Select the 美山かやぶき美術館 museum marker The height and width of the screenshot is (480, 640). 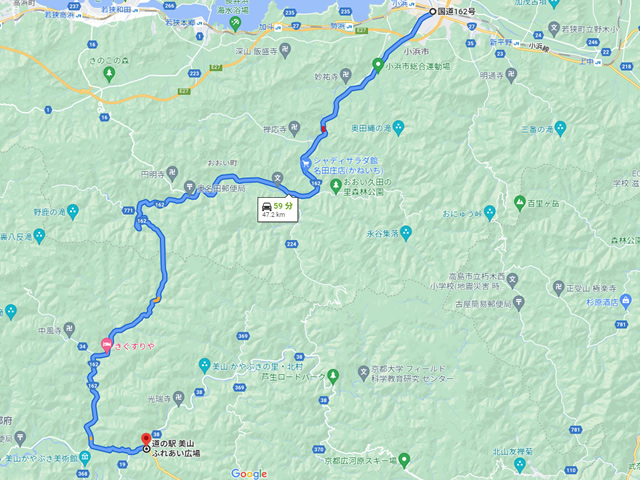click(85, 456)
